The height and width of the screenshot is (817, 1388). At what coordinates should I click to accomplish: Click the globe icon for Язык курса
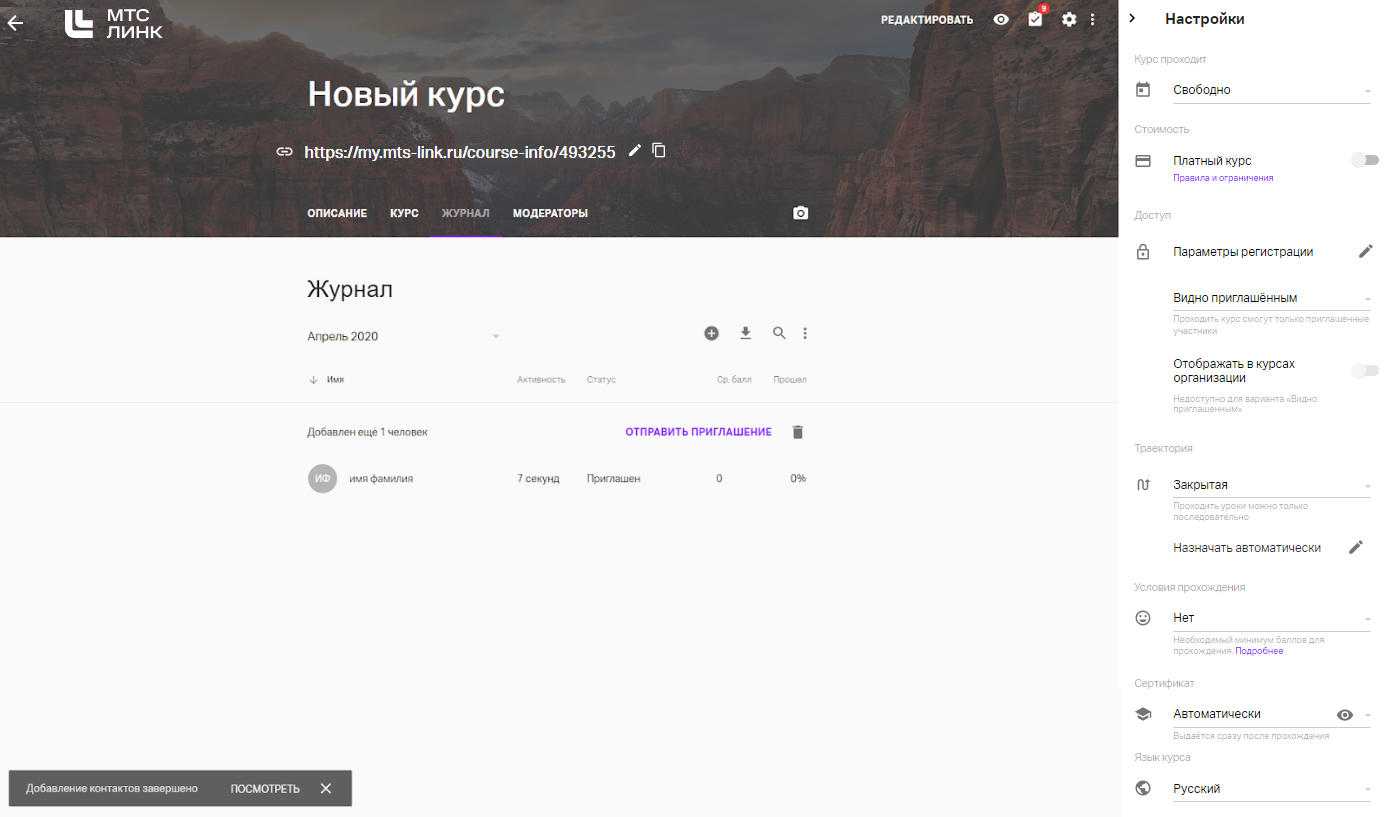[x=1143, y=789]
